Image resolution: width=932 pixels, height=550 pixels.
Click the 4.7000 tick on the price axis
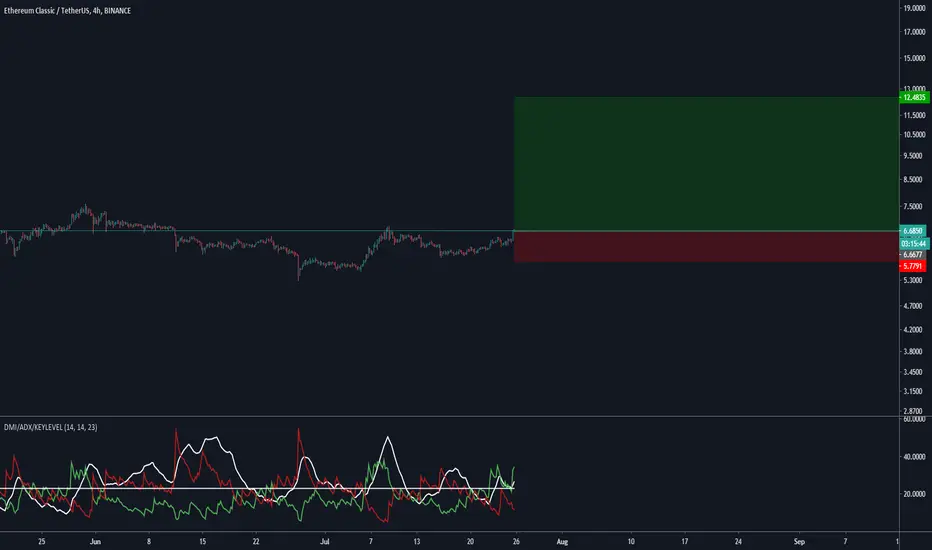(912, 306)
